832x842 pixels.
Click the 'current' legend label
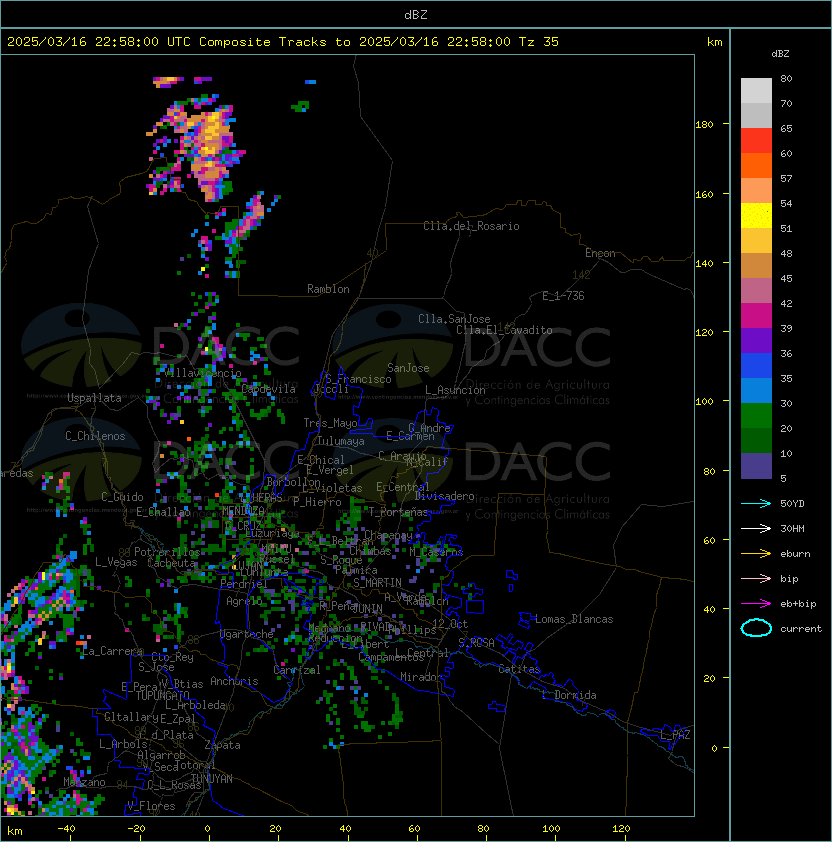pos(801,629)
